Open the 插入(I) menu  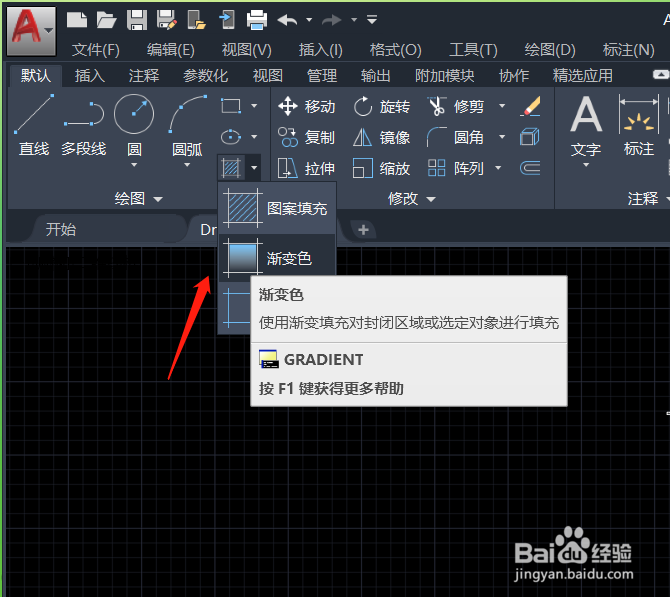tap(320, 50)
